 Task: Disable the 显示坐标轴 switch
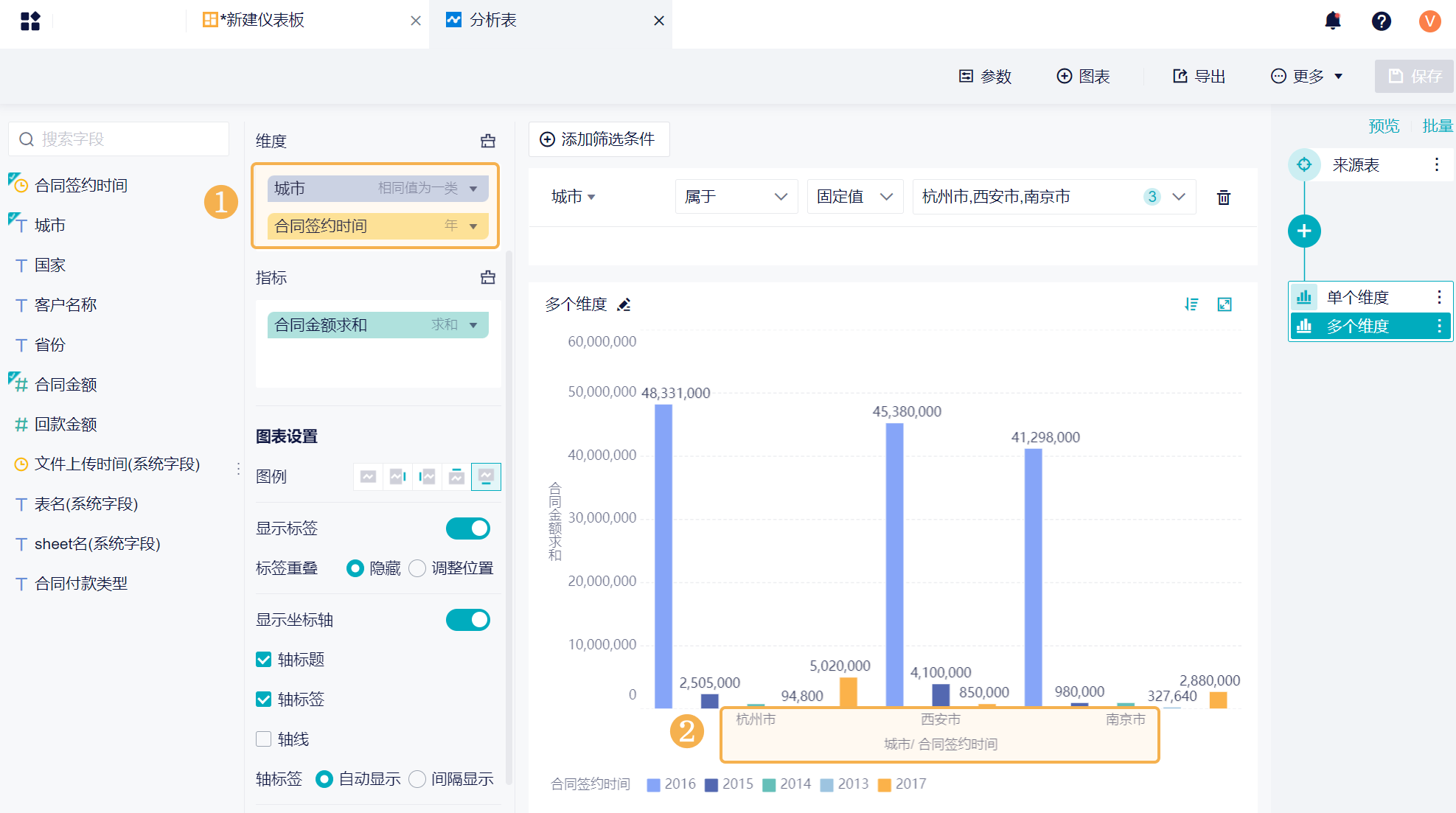(x=467, y=620)
